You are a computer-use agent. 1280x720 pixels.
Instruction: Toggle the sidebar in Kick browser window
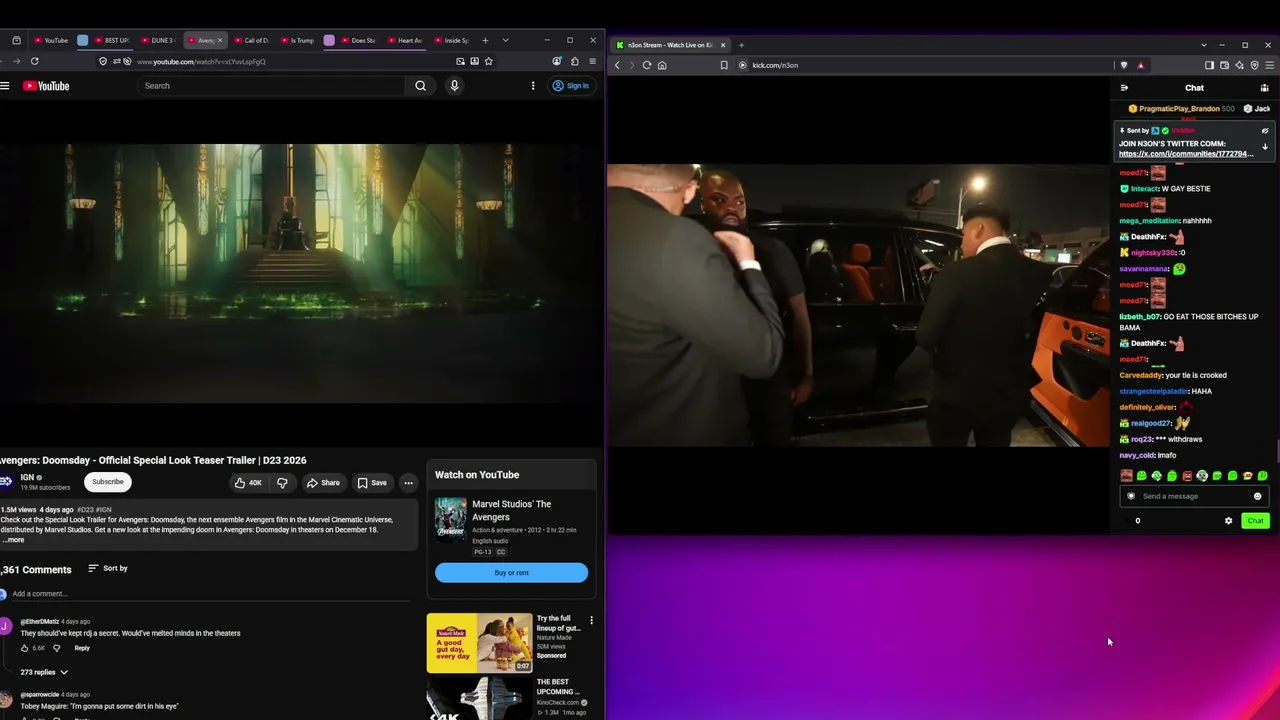pyautogui.click(x=1209, y=65)
